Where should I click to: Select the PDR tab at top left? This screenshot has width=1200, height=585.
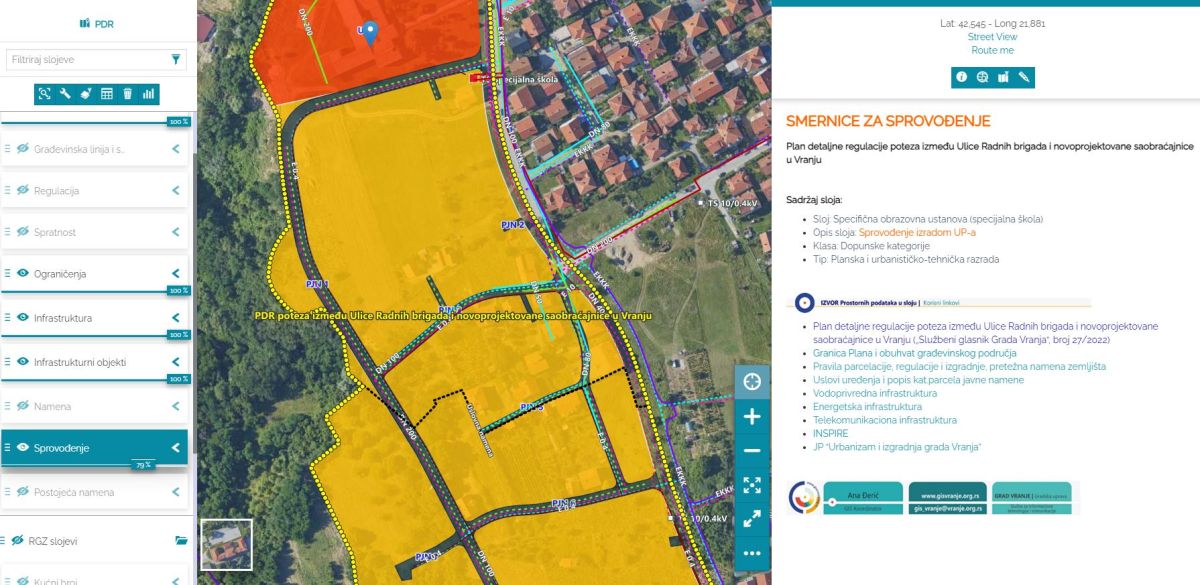[x=97, y=23]
